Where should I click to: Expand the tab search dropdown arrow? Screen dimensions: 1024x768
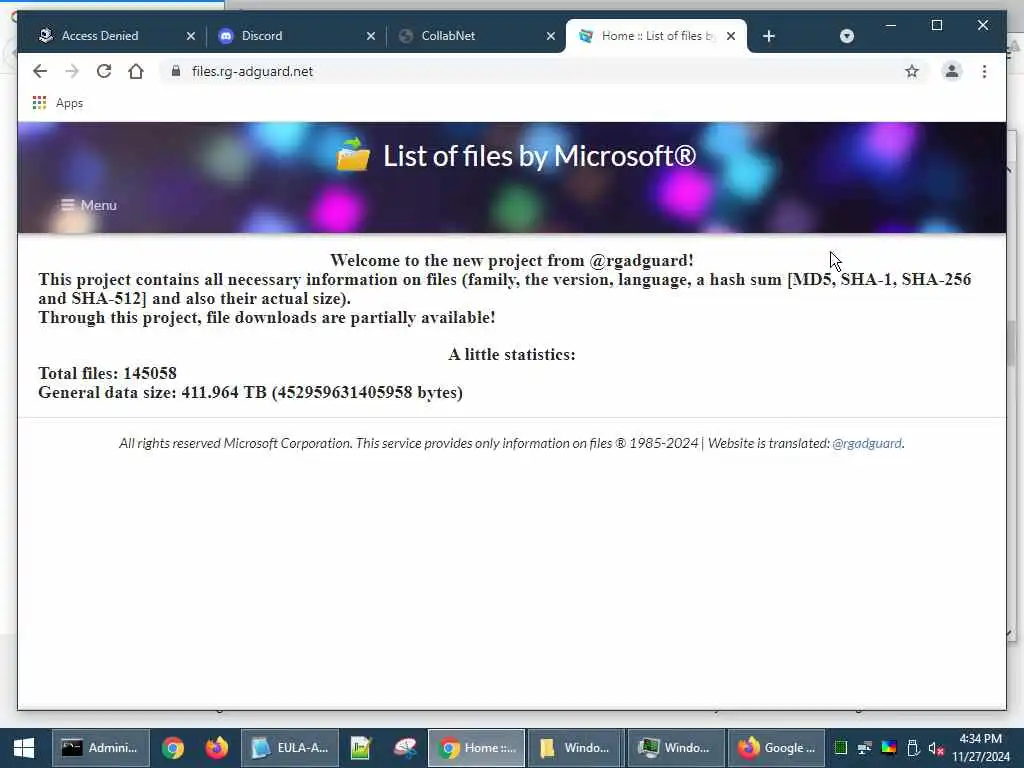pyautogui.click(x=846, y=36)
